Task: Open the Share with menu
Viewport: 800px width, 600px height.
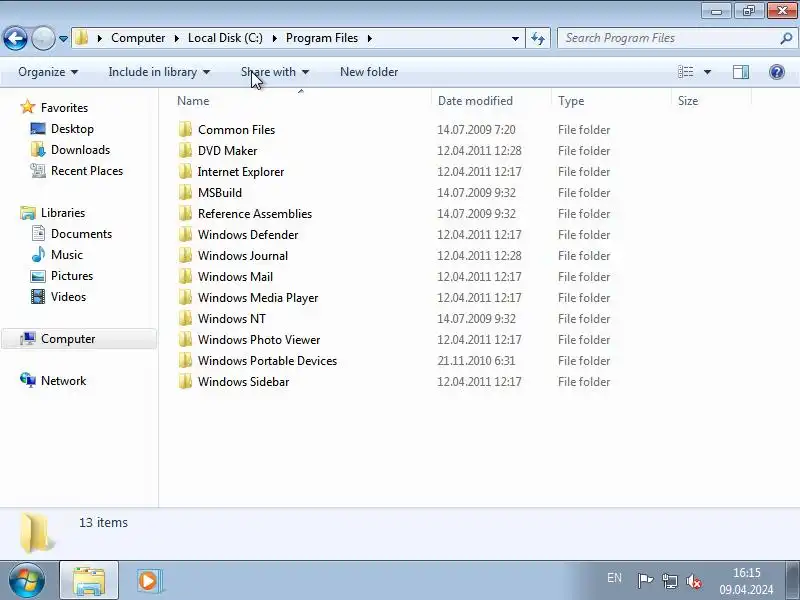Action: pyautogui.click(x=275, y=72)
